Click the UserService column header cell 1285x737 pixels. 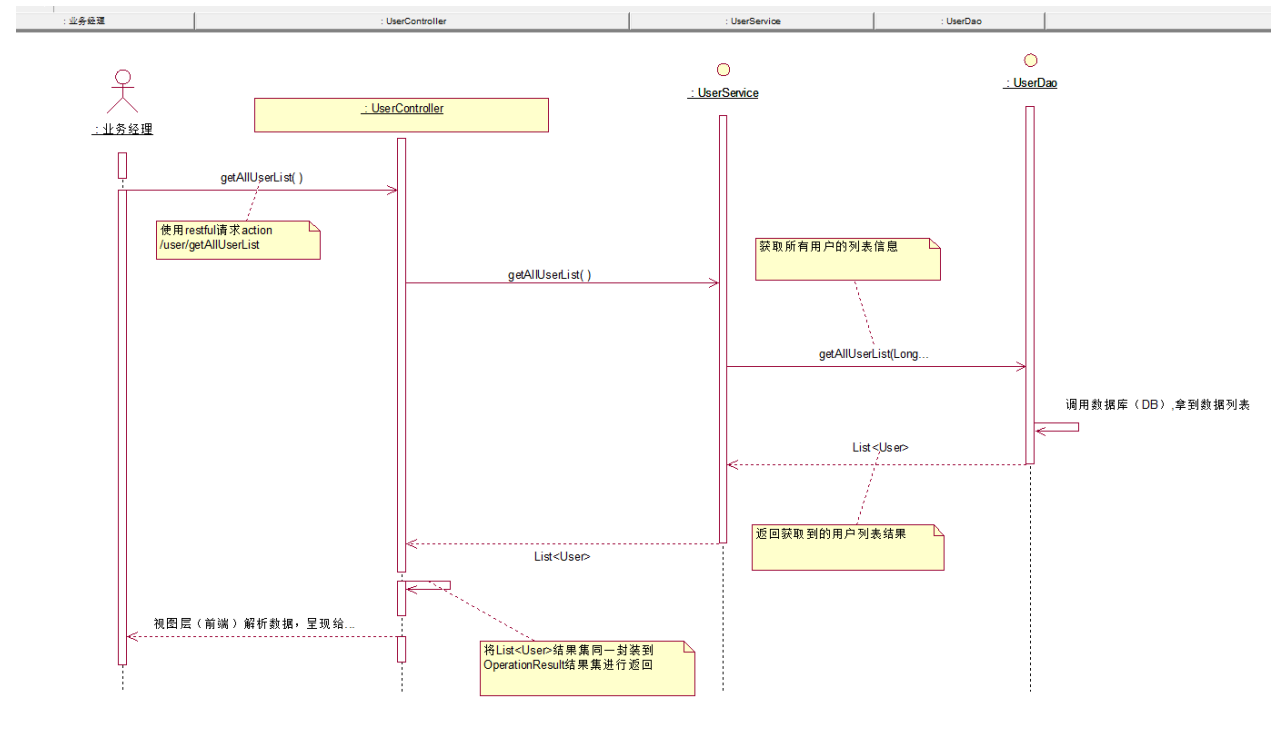(751, 21)
